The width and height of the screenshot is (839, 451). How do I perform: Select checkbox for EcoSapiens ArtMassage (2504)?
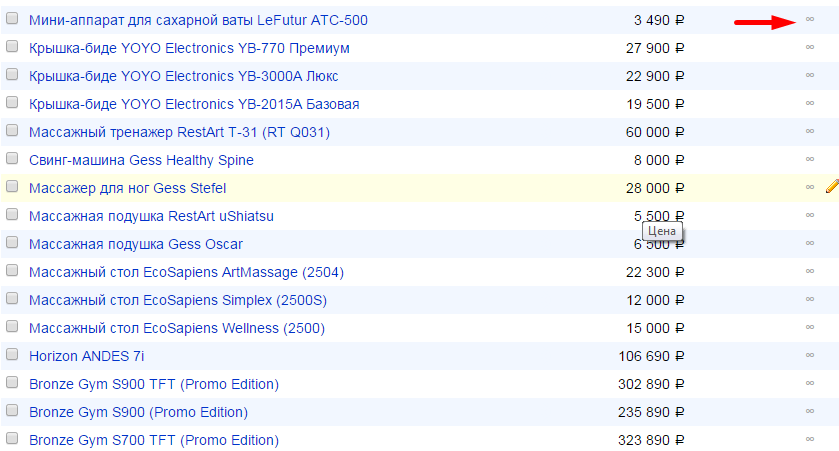[12, 270]
